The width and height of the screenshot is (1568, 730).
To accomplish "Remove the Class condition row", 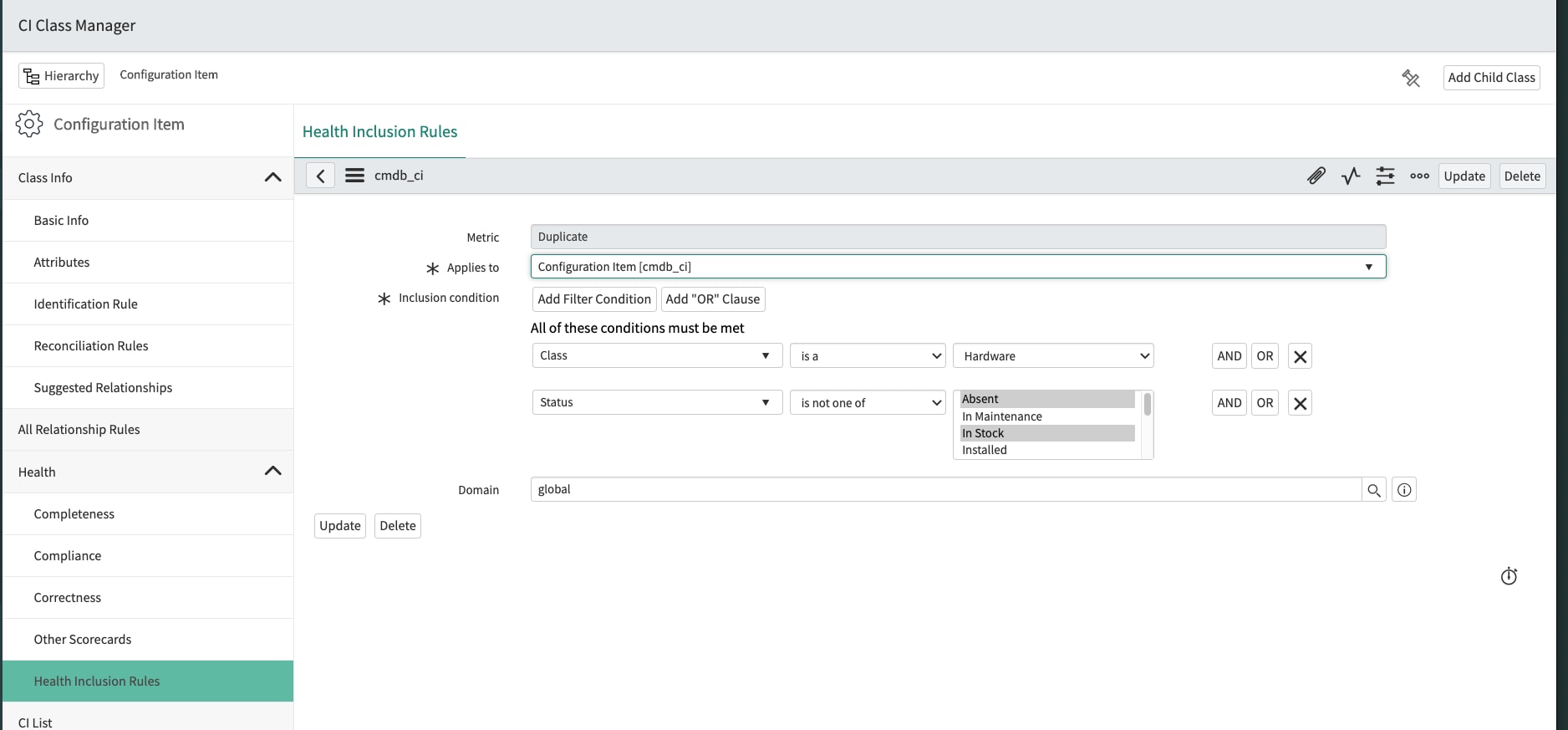I will coord(1300,356).
